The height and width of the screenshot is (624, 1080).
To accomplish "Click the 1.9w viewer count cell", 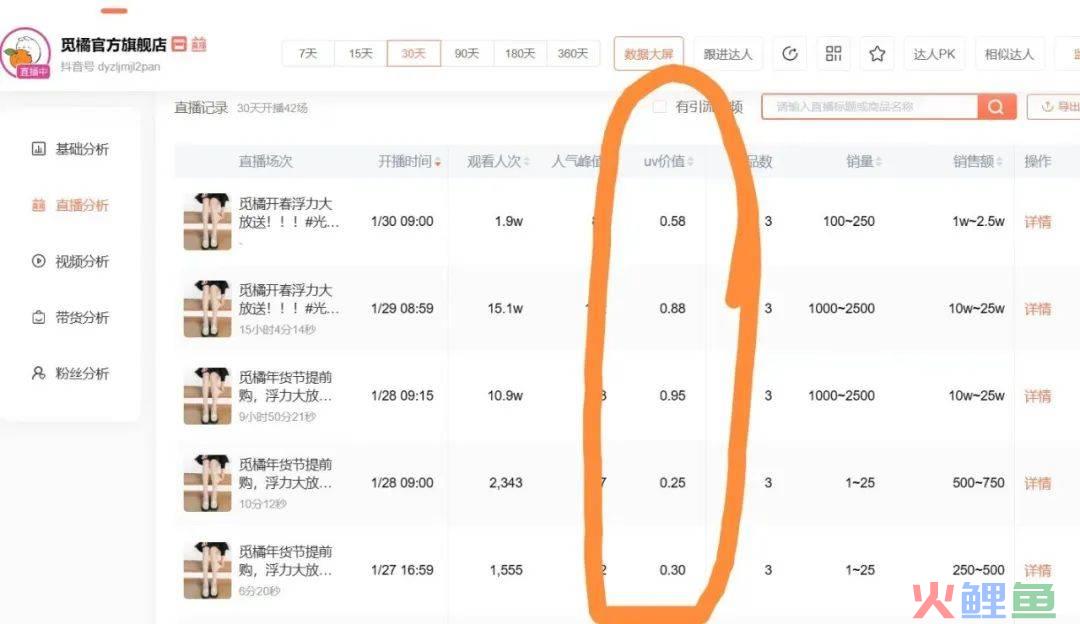I will point(508,222).
